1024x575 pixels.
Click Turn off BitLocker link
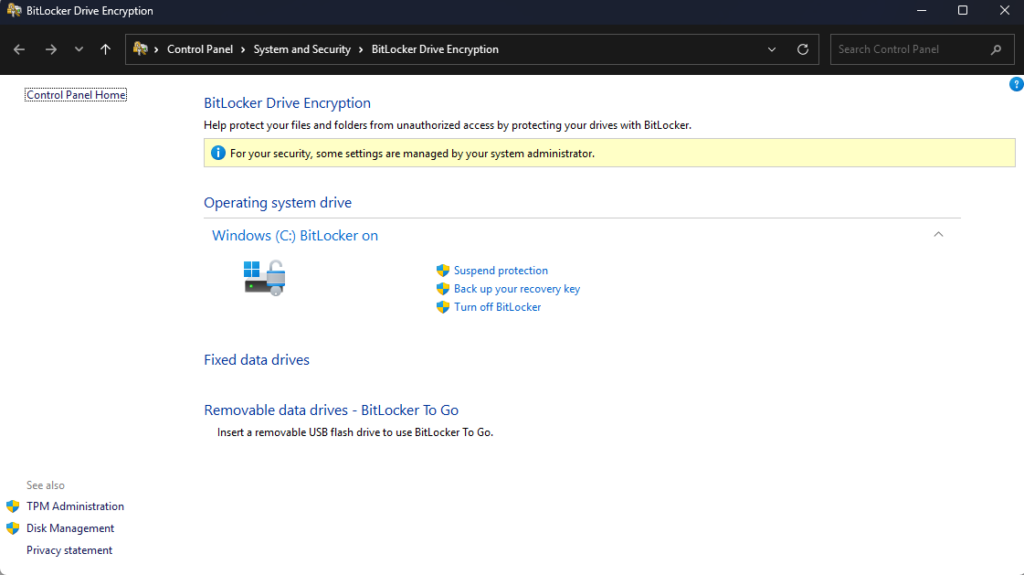pos(498,307)
